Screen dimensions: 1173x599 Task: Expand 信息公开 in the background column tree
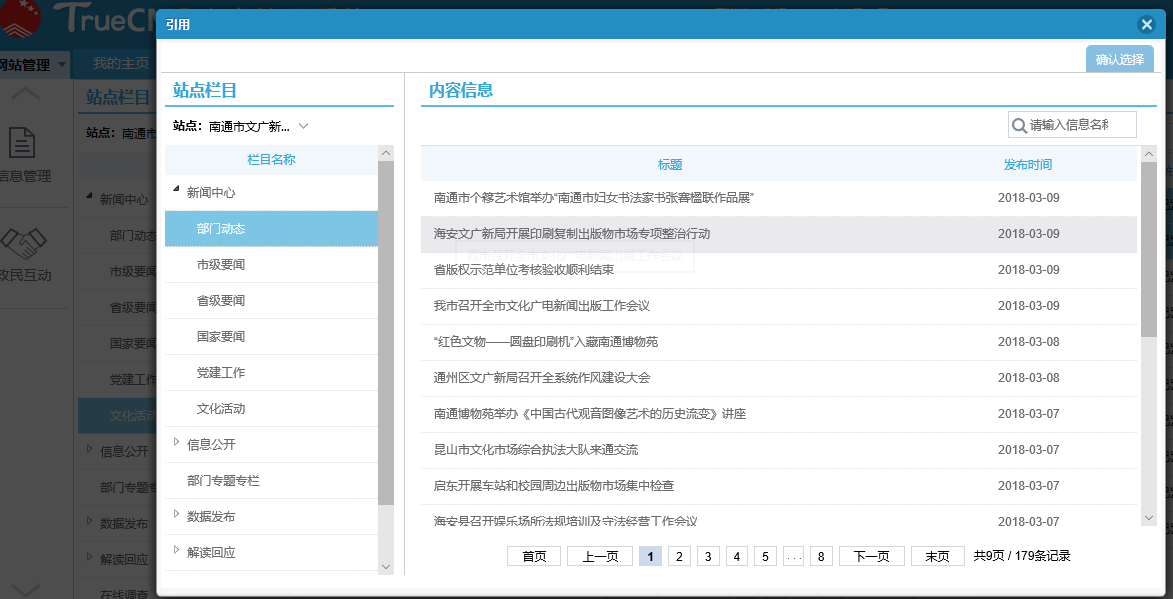(x=90, y=449)
